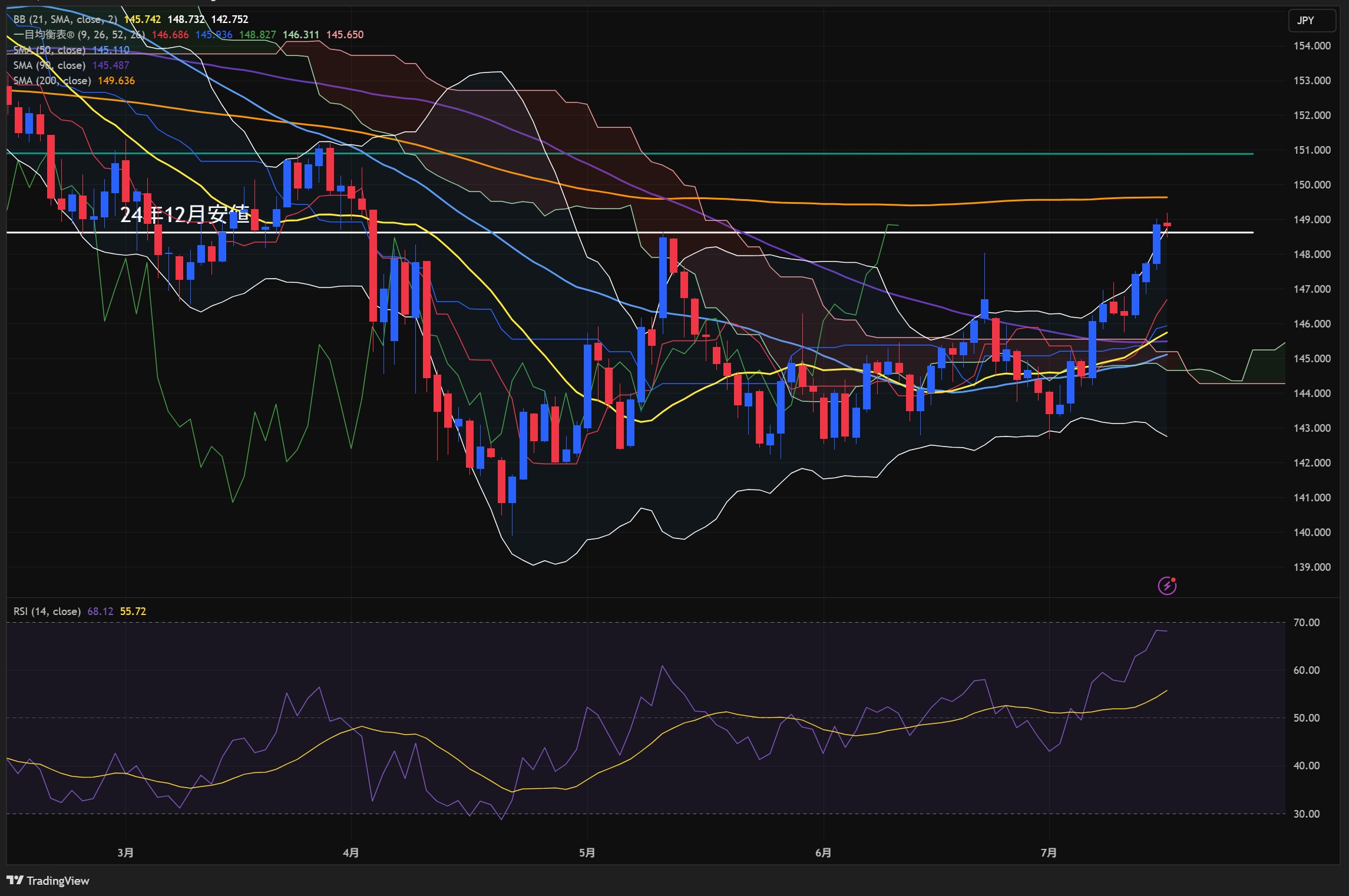The image size is (1349, 896).
Task: Click the yellow 55.72 RSI average value
Action: pyautogui.click(x=133, y=611)
